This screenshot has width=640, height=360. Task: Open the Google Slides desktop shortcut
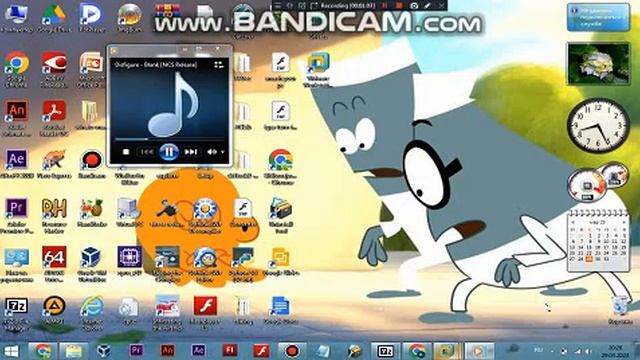click(x=280, y=261)
